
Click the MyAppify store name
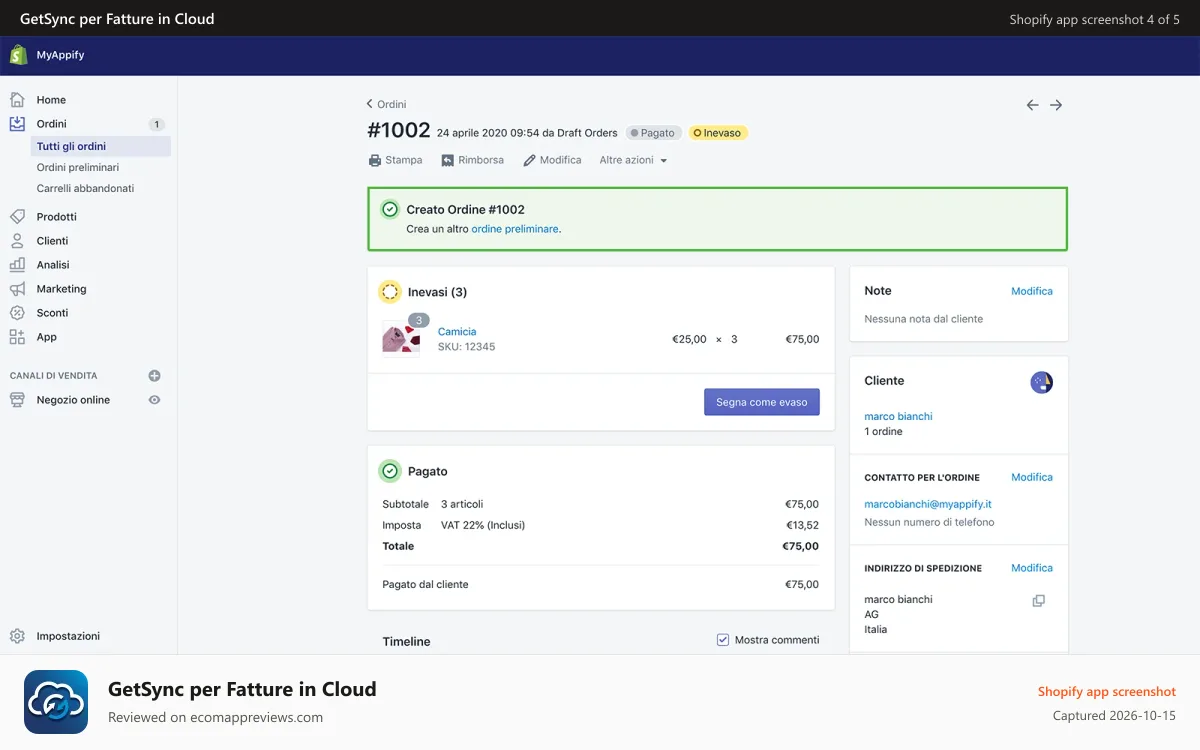point(60,55)
